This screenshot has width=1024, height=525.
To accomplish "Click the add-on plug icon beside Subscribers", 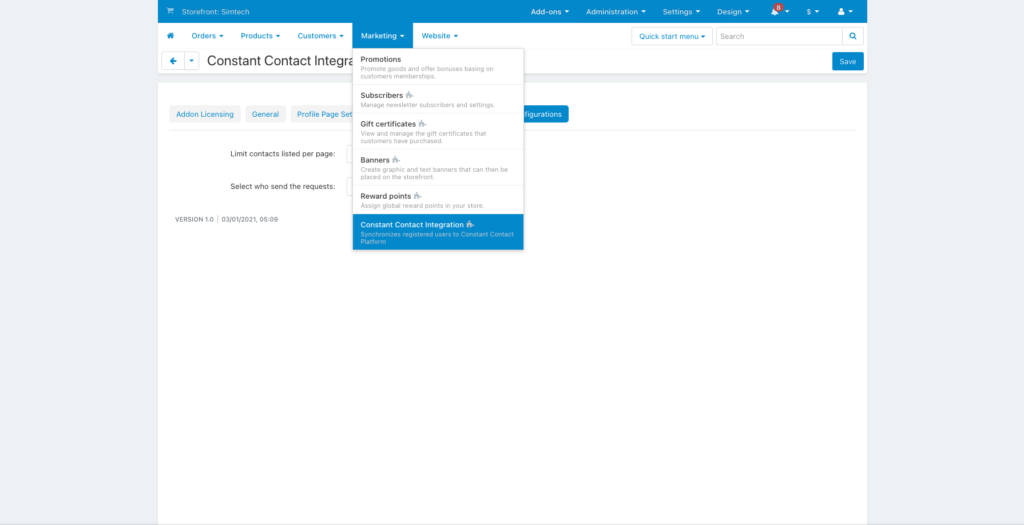I will [409, 95].
